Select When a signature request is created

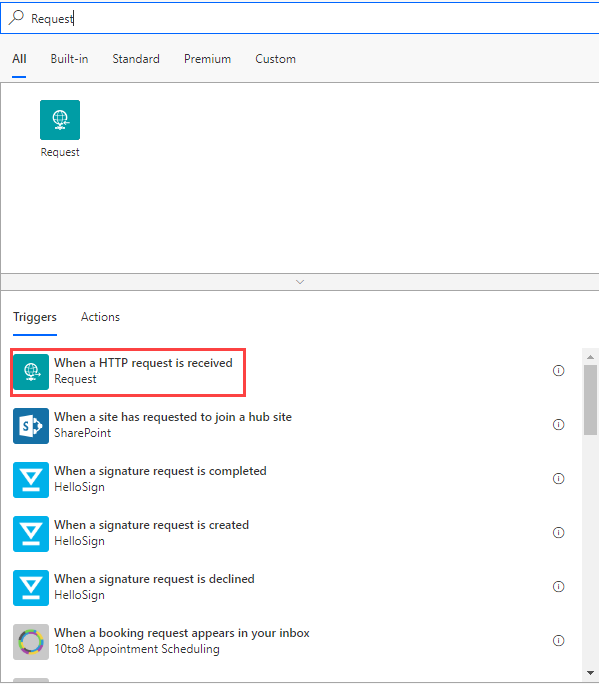click(151, 525)
